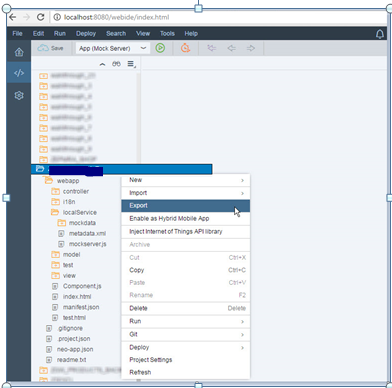Open notifications bell icon

tap(380, 34)
